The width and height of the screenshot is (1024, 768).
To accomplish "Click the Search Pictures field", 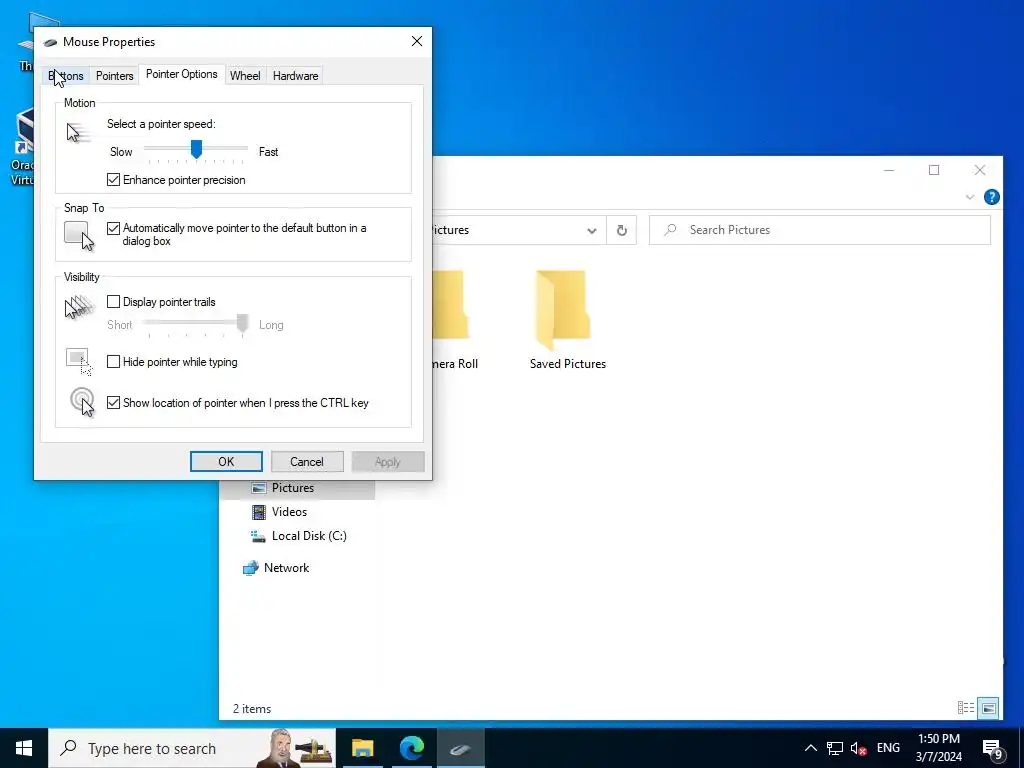I will [820, 230].
